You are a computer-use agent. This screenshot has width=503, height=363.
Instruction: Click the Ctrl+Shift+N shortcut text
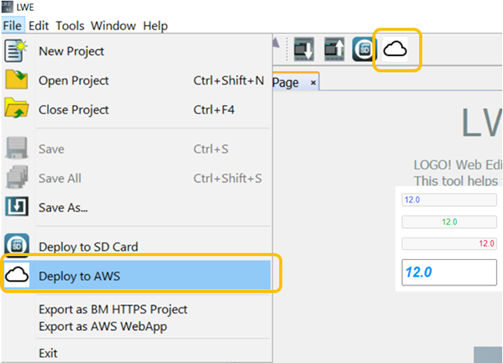tap(229, 80)
